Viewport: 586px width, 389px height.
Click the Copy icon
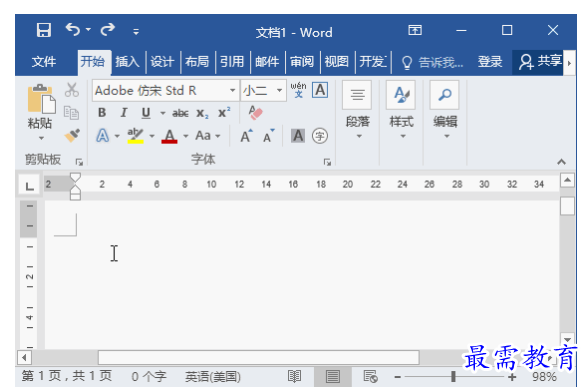71,112
